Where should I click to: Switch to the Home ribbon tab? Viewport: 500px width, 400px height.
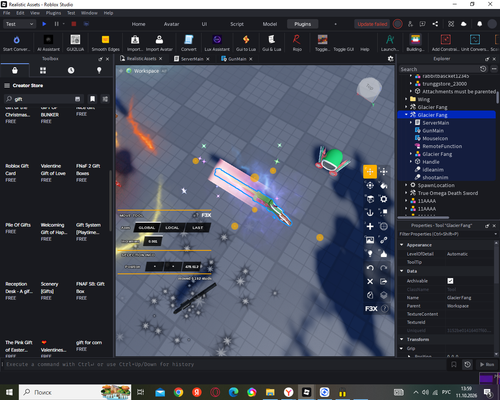click(x=138, y=24)
